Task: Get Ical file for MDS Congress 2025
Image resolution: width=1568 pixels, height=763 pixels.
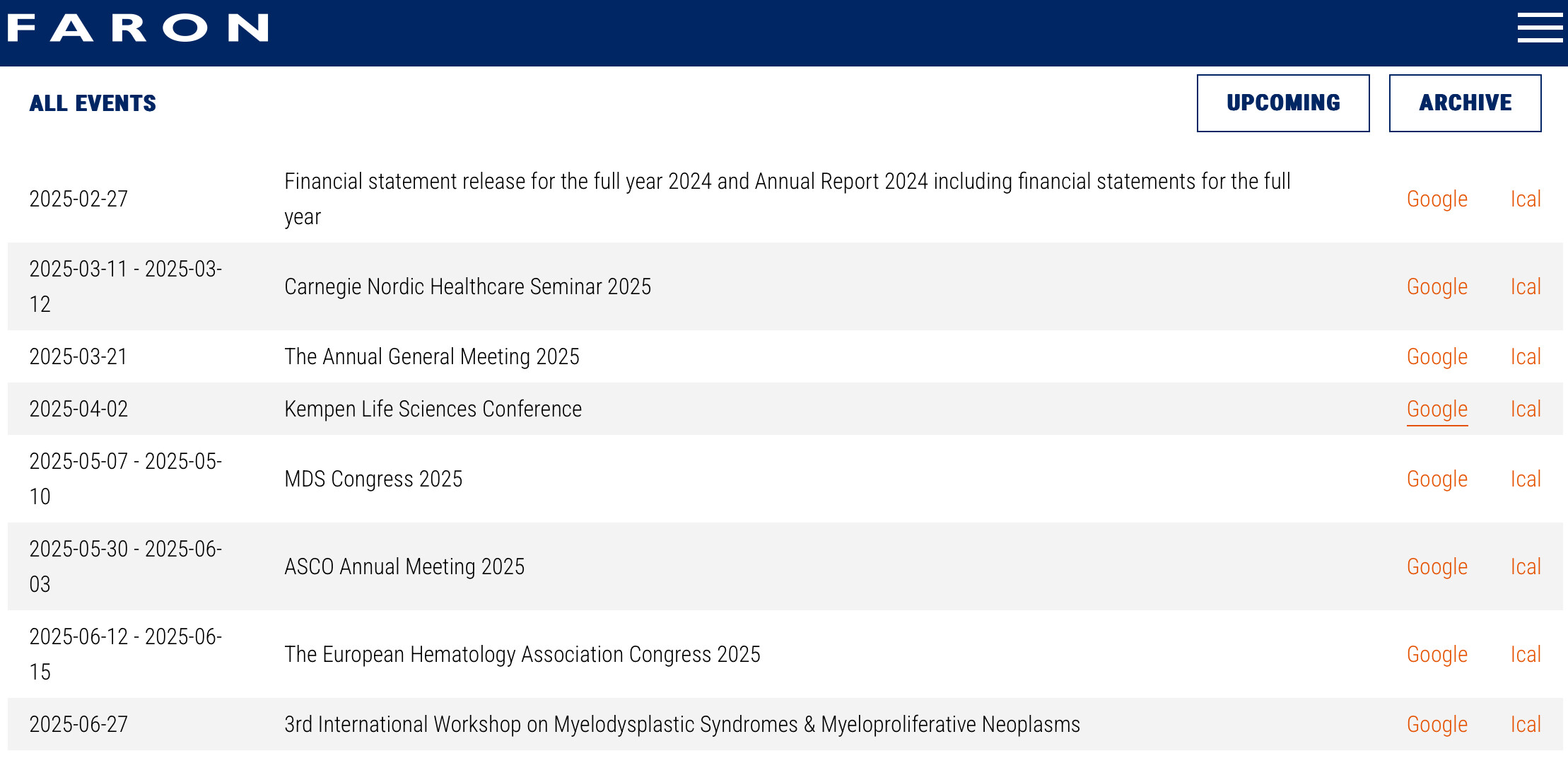Action: 1526,479
